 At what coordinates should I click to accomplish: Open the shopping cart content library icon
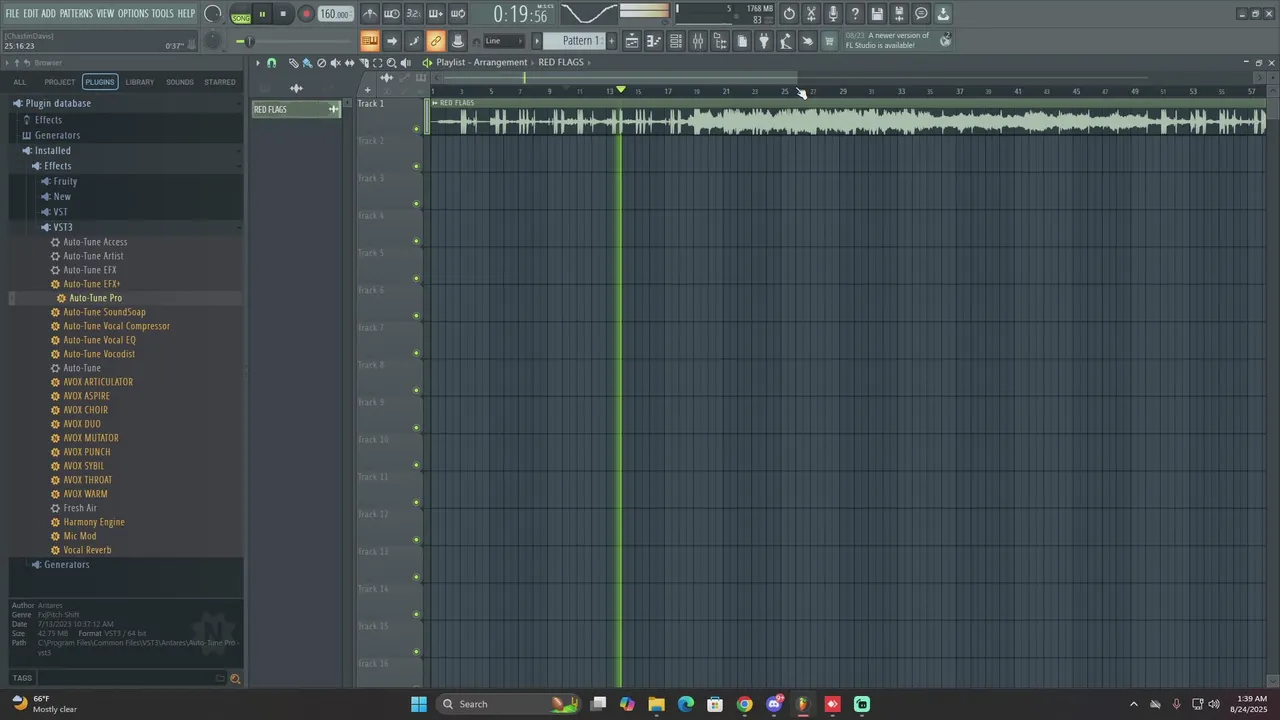[829, 41]
